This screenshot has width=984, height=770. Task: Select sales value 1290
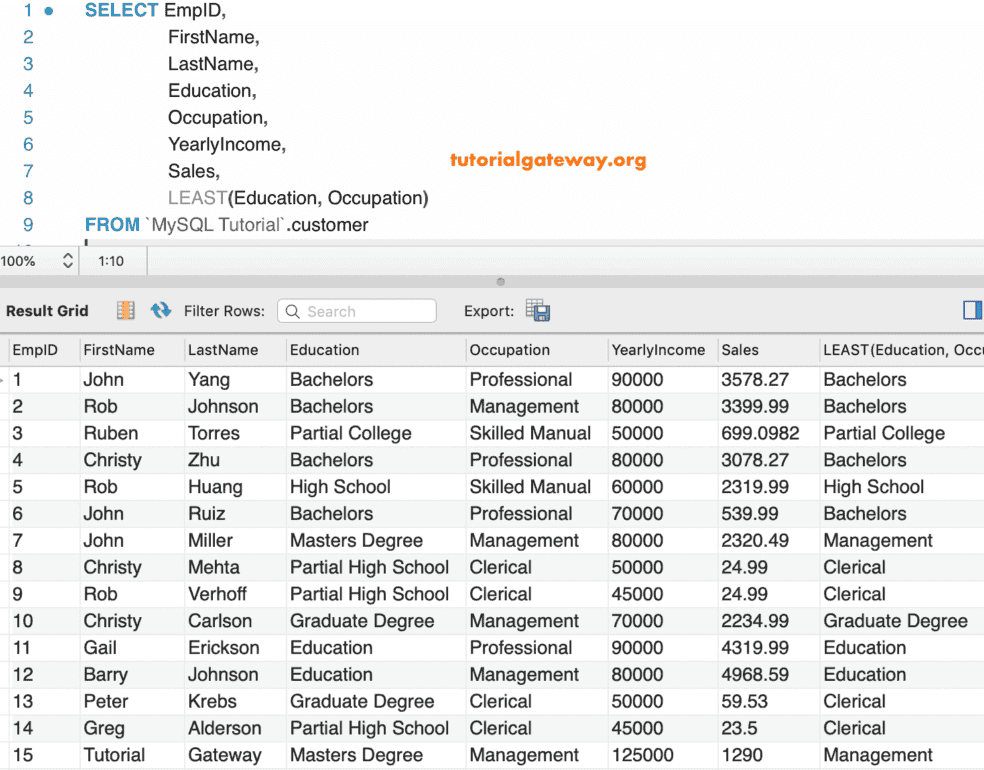[742, 755]
